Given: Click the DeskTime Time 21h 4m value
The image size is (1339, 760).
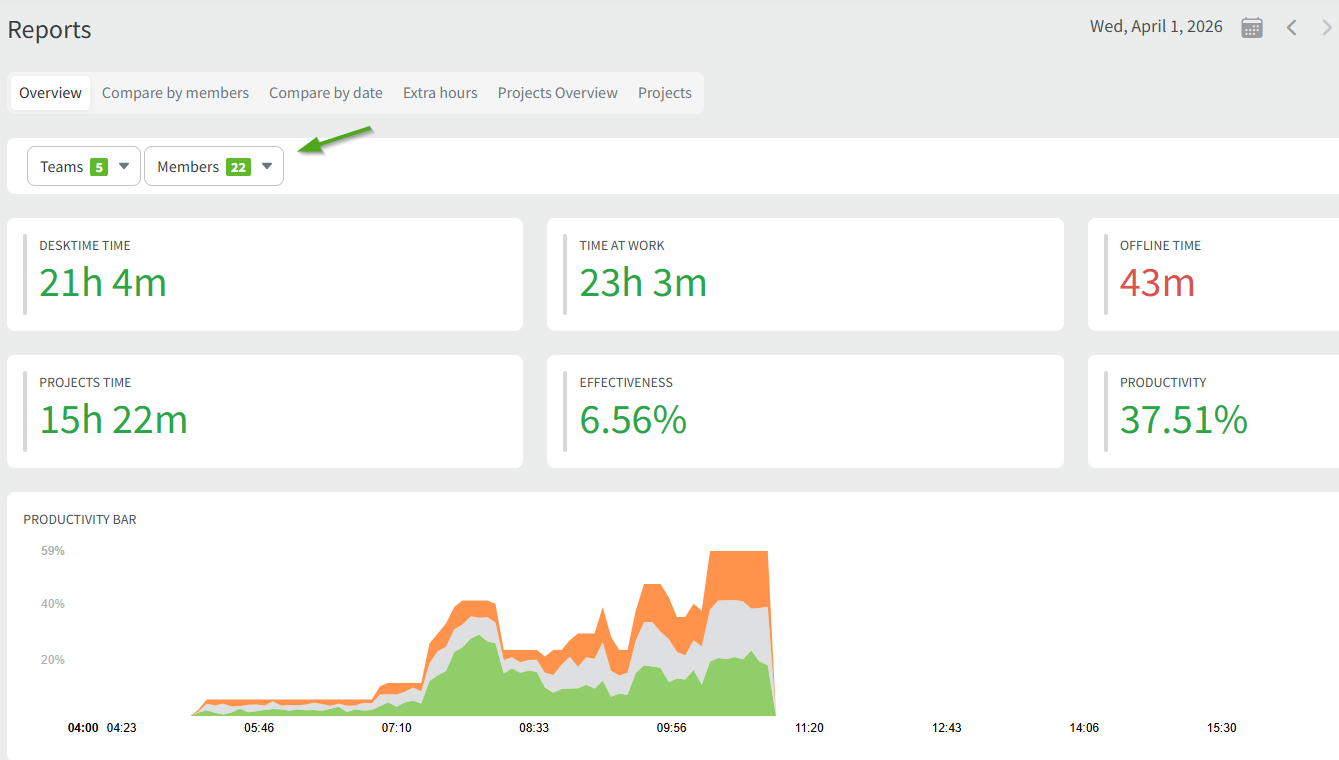Looking at the screenshot, I should (103, 283).
